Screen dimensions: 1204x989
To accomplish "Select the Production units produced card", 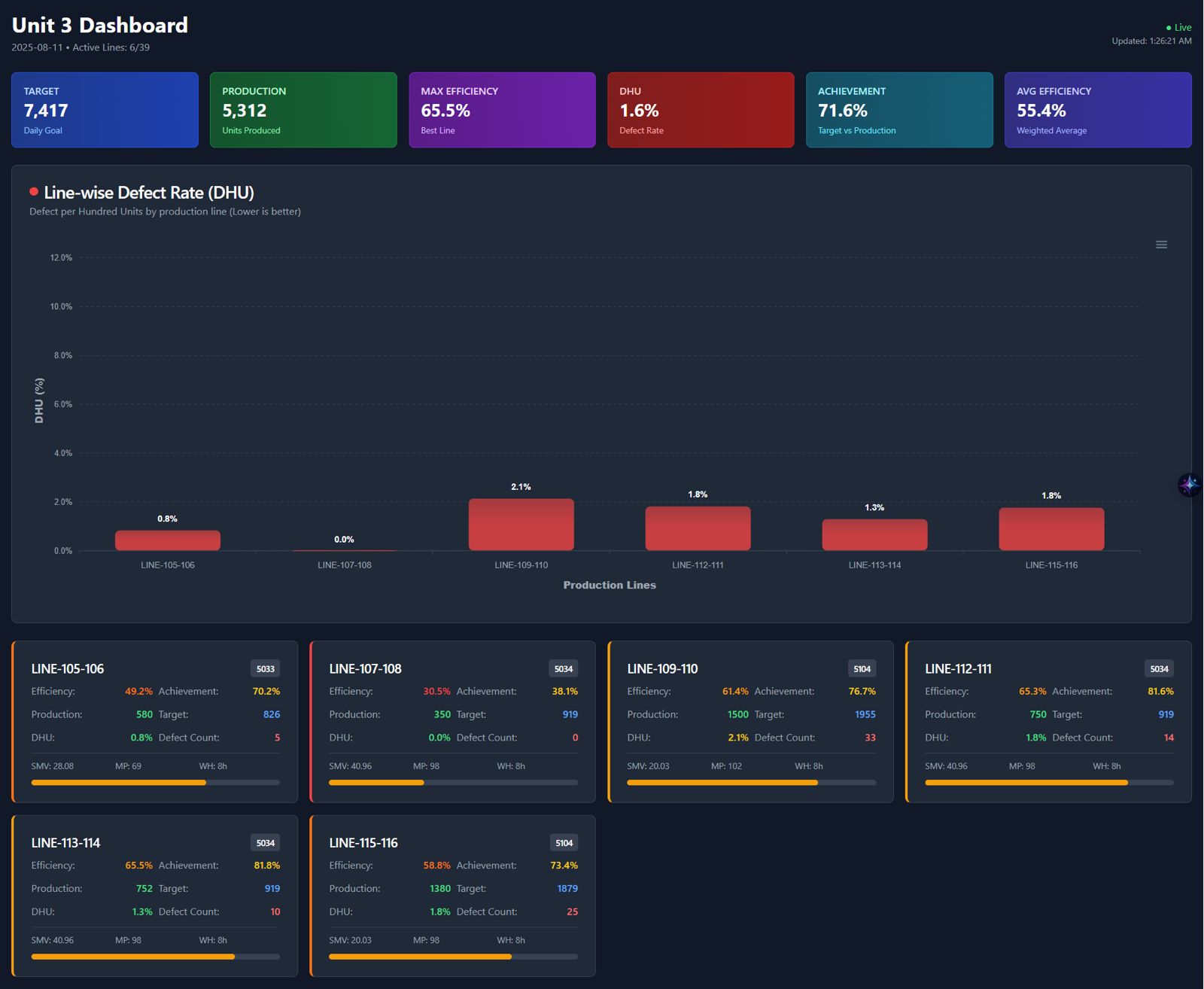I will pos(303,110).
